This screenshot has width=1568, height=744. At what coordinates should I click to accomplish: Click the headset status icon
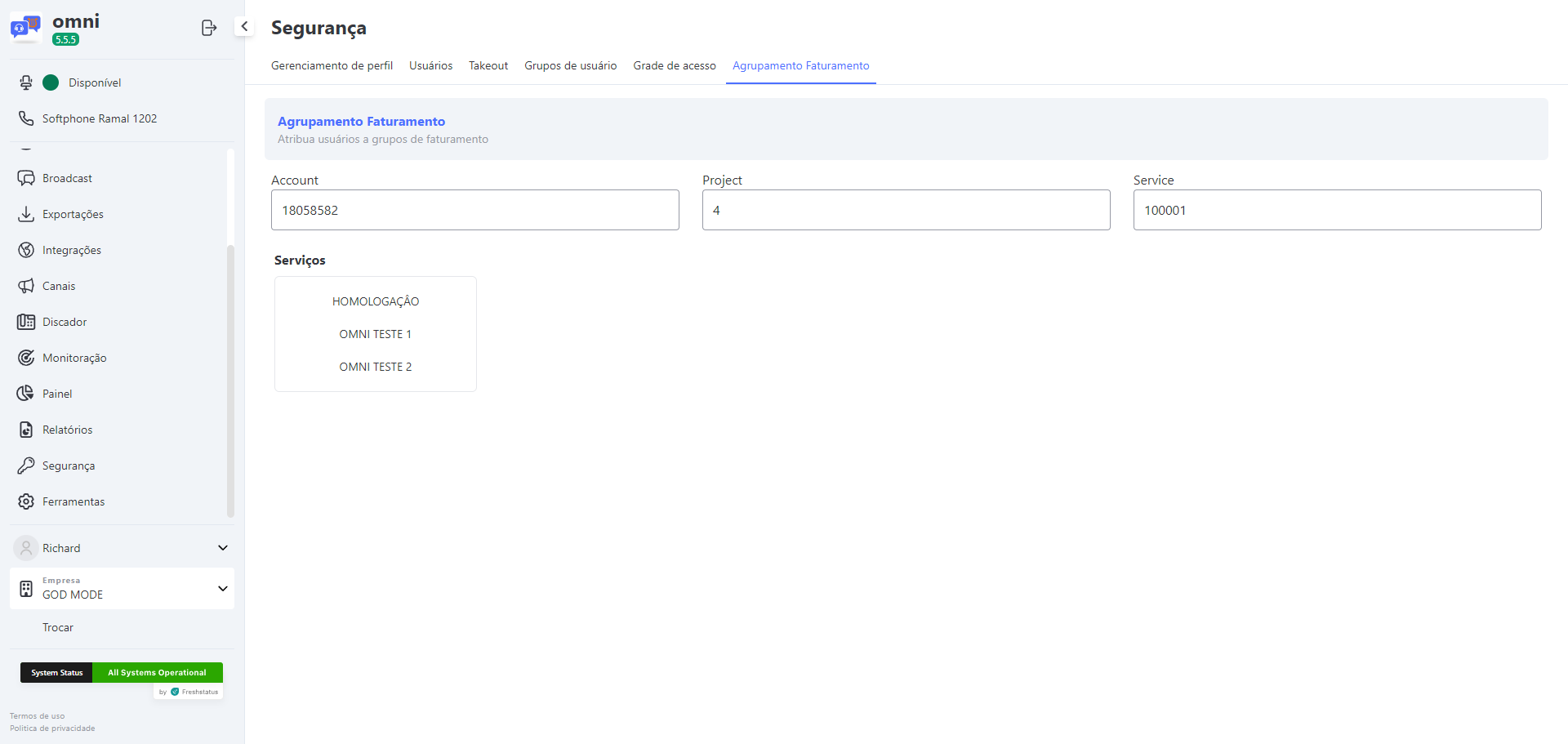click(26, 82)
